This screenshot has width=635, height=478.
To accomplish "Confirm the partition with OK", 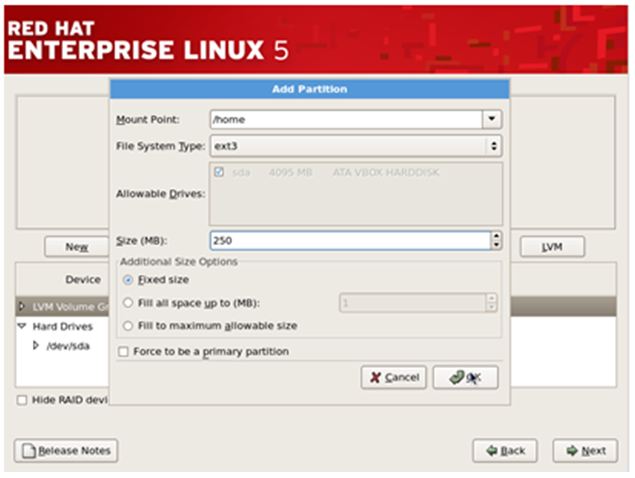I will [x=465, y=378].
